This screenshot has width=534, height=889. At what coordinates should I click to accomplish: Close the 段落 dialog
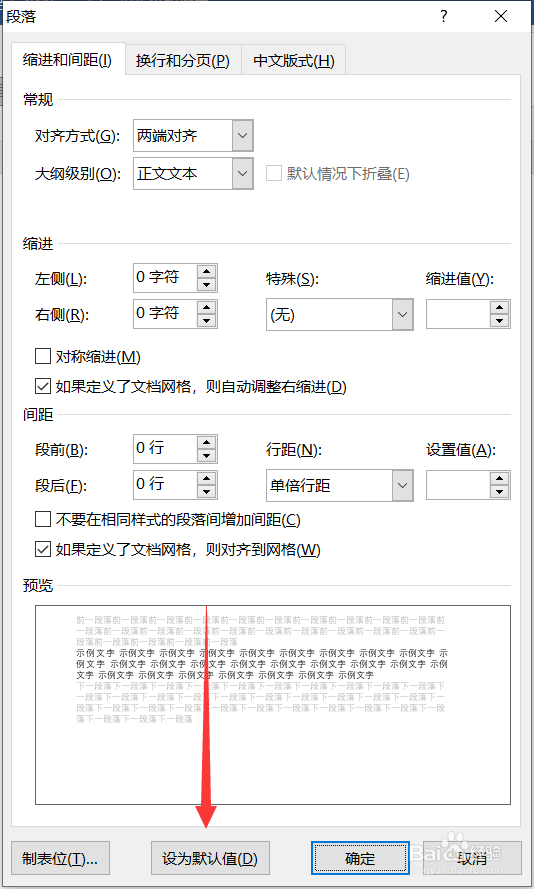[501, 16]
